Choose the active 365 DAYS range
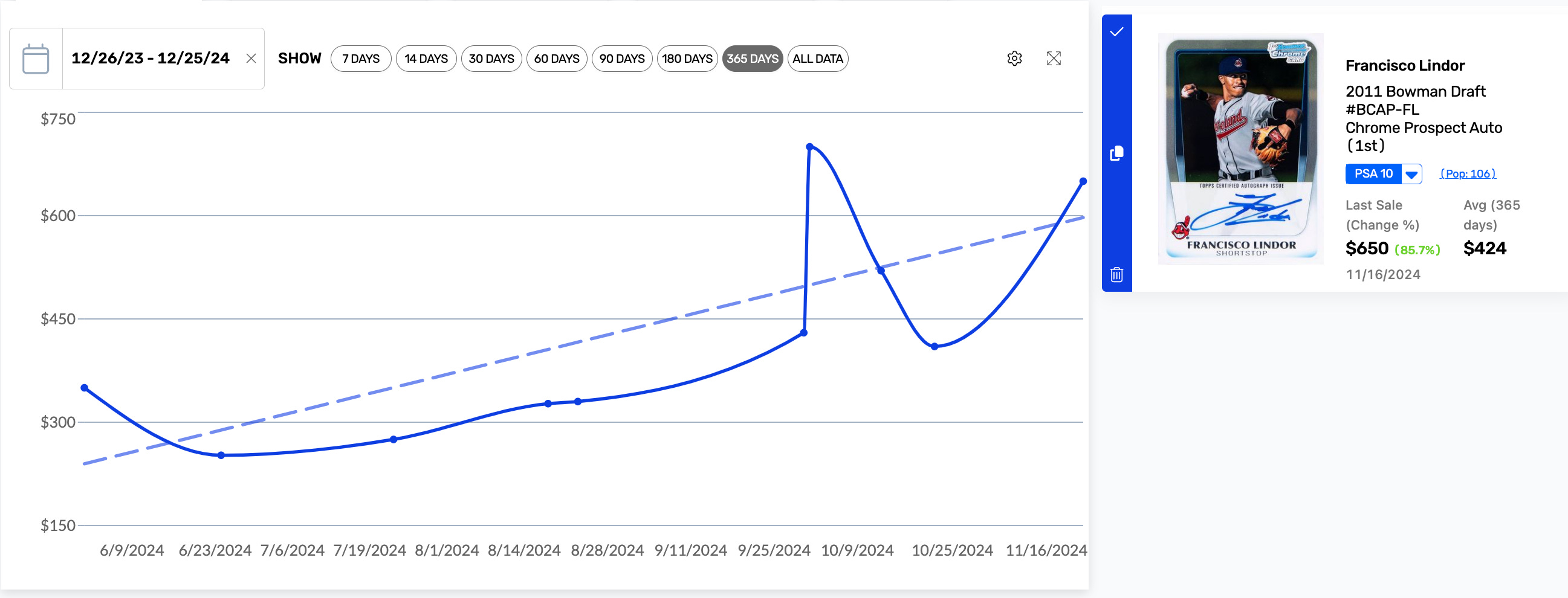Image resolution: width=1568 pixels, height=598 pixels. point(753,59)
